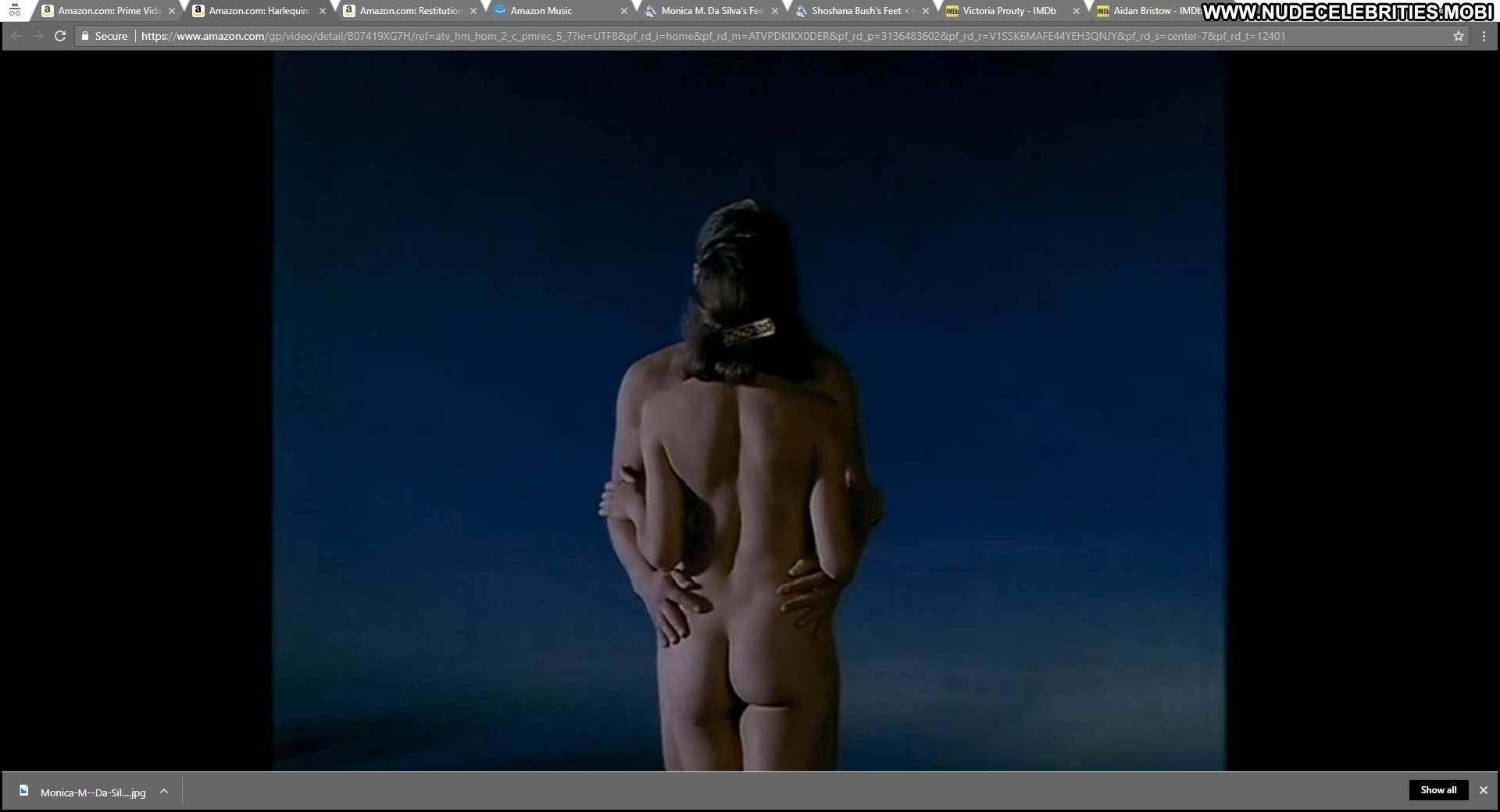
Task: Dismiss the downloads bar with the X
Action: pyautogui.click(x=1483, y=790)
